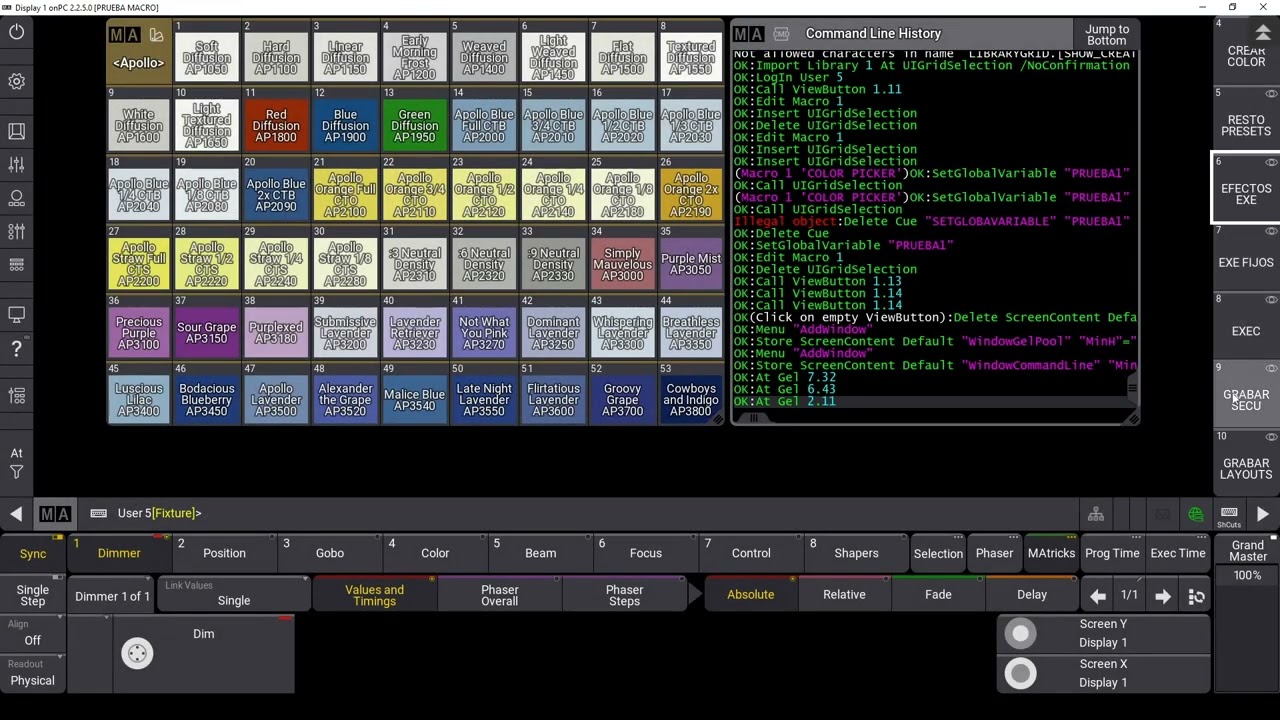Toggle eye icon on EXE FIJOS view button

click(1271, 231)
